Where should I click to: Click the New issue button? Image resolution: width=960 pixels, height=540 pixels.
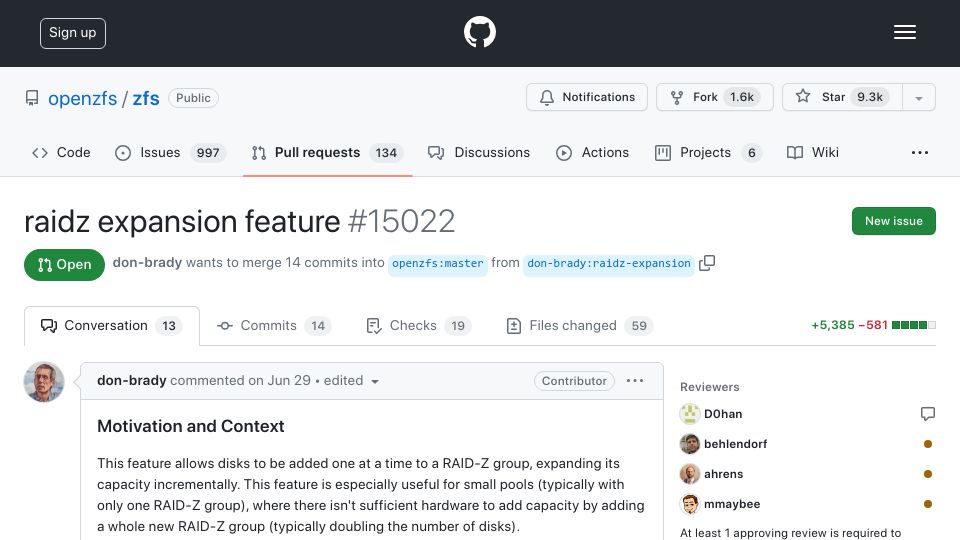pos(893,221)
